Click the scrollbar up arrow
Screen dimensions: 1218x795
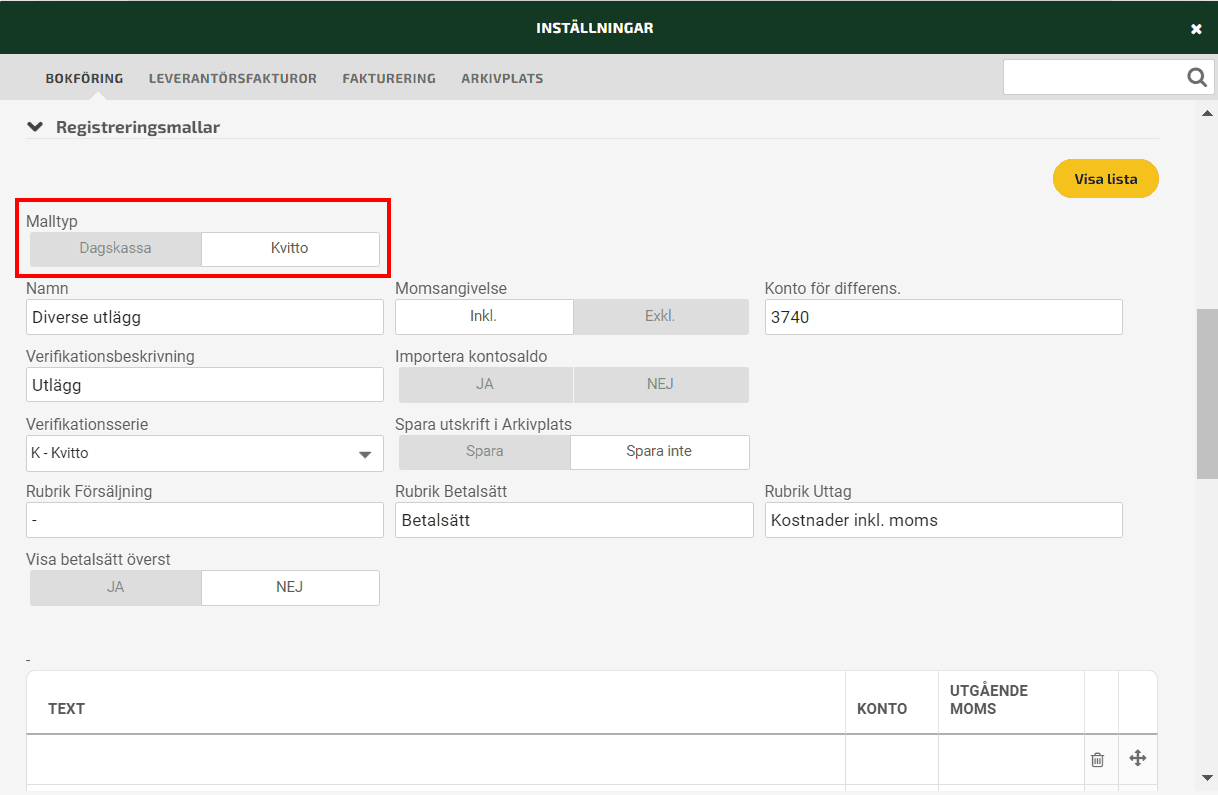coord(1207,113)
